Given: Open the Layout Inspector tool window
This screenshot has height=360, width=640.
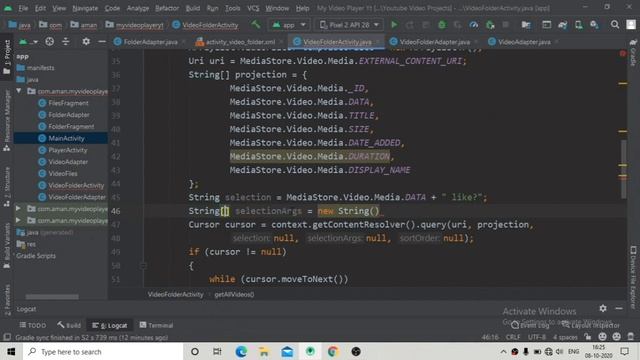Looking at the screenshot, I should click(x=591, y=325).
